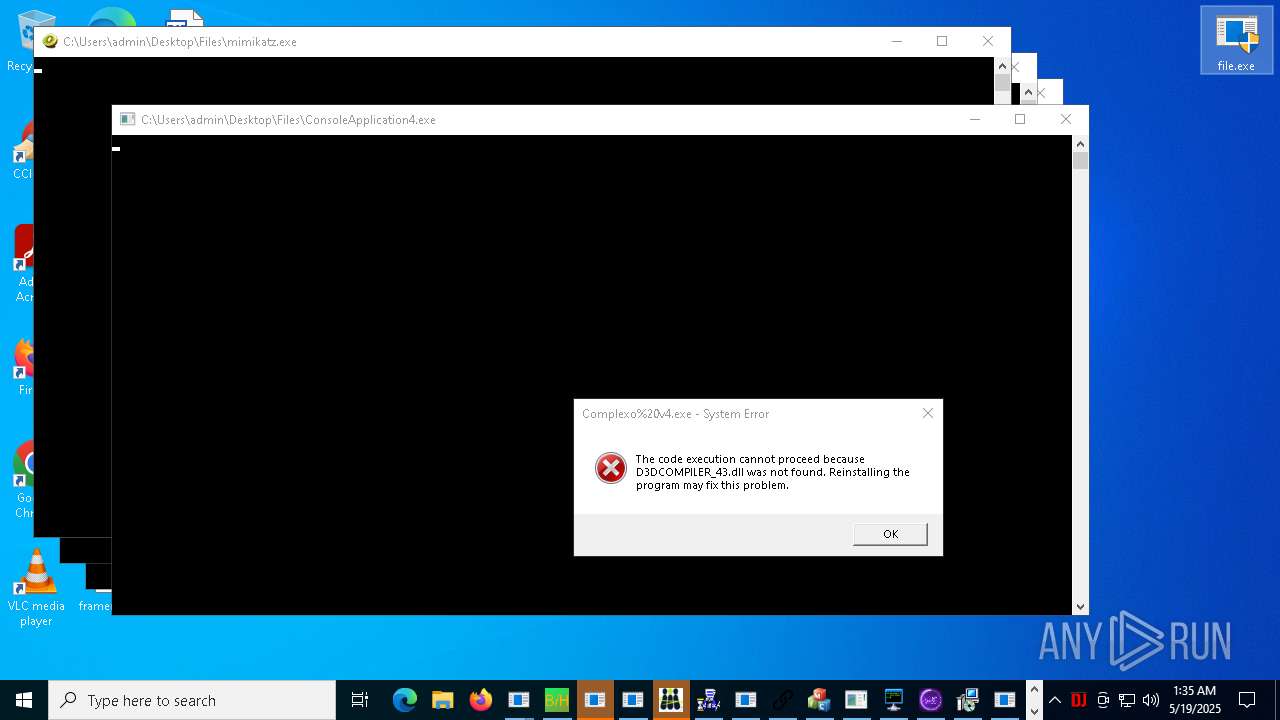The image size is (1280, 720).
Task: Close the mimikatz.exe console window
Action: 988,41
